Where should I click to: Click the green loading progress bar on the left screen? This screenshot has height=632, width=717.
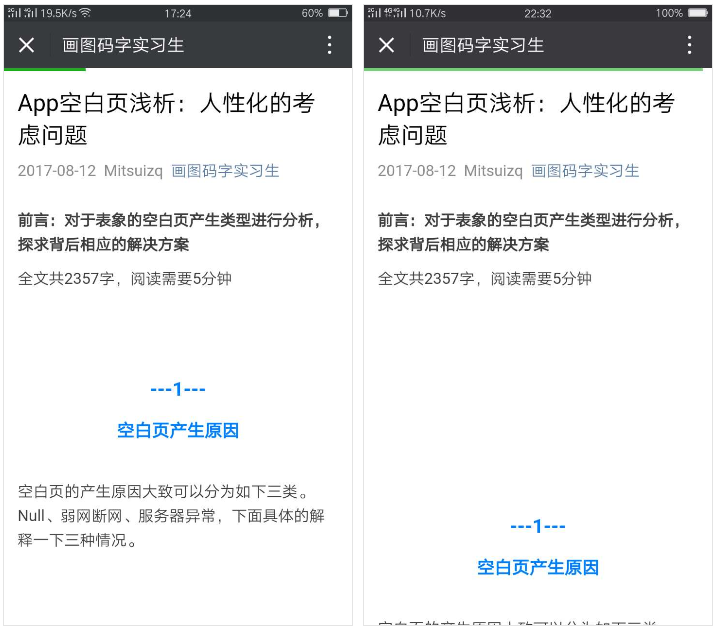pos(45,69)
